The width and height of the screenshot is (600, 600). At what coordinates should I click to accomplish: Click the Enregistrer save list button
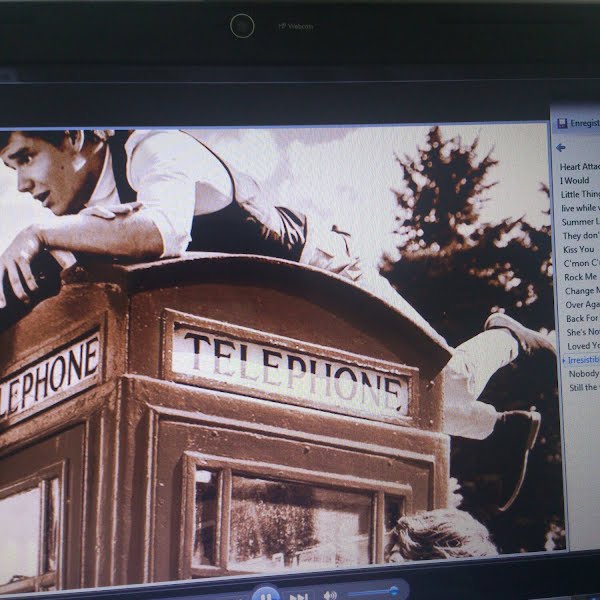tap(584, 123)
